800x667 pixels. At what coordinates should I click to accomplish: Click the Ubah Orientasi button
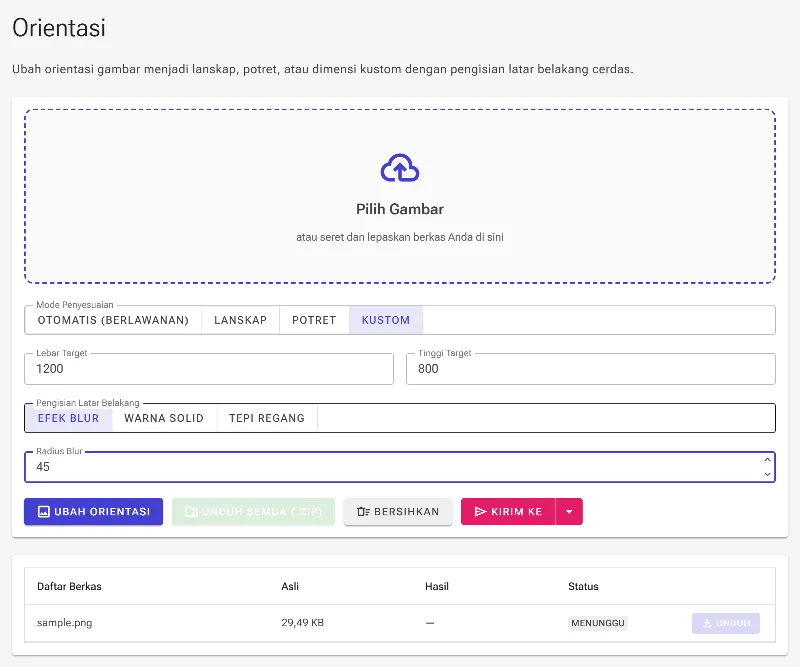pos(93,511)
